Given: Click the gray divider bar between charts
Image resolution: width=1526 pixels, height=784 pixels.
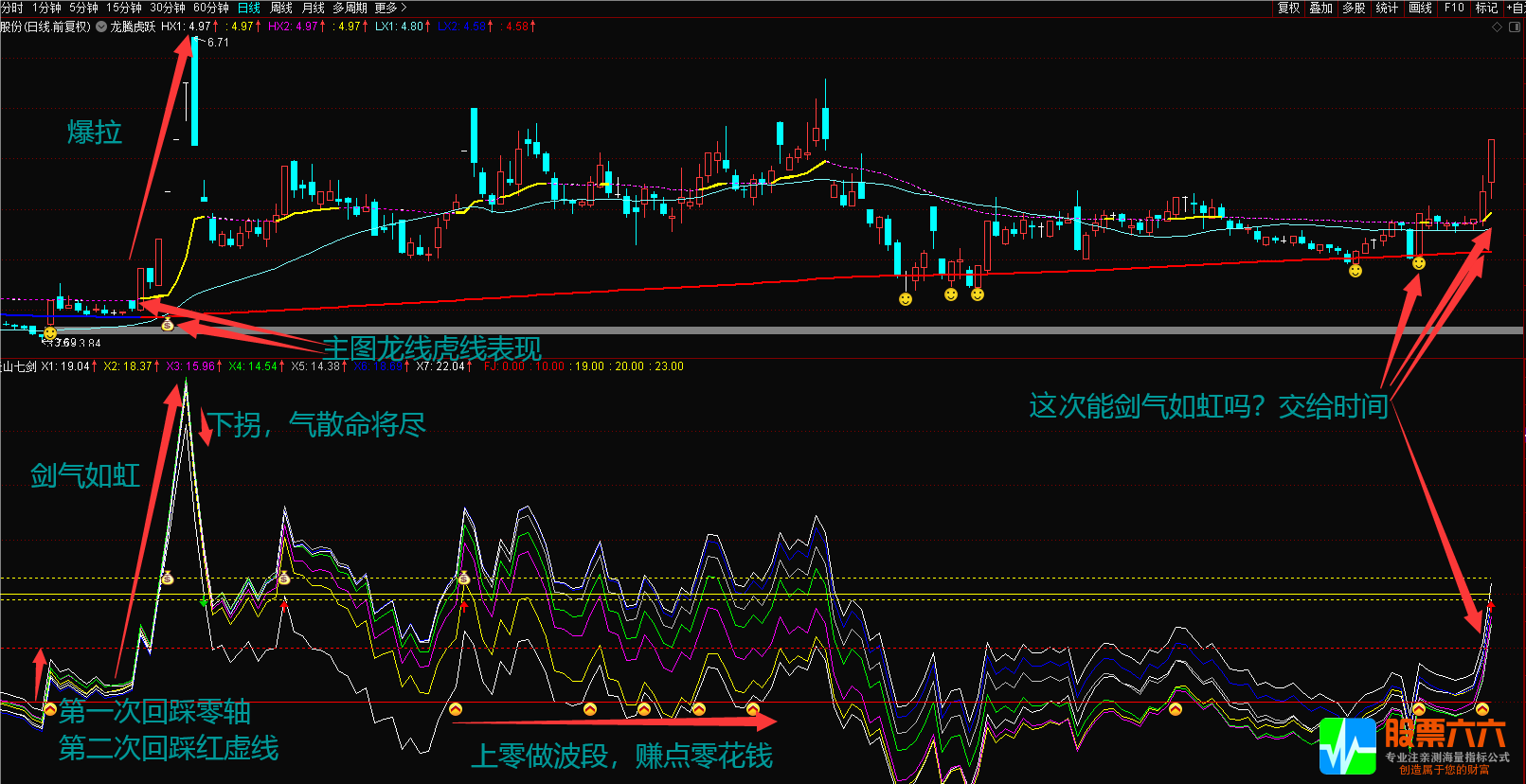Looking at the screenshot, I should click(x=758, y=330).
